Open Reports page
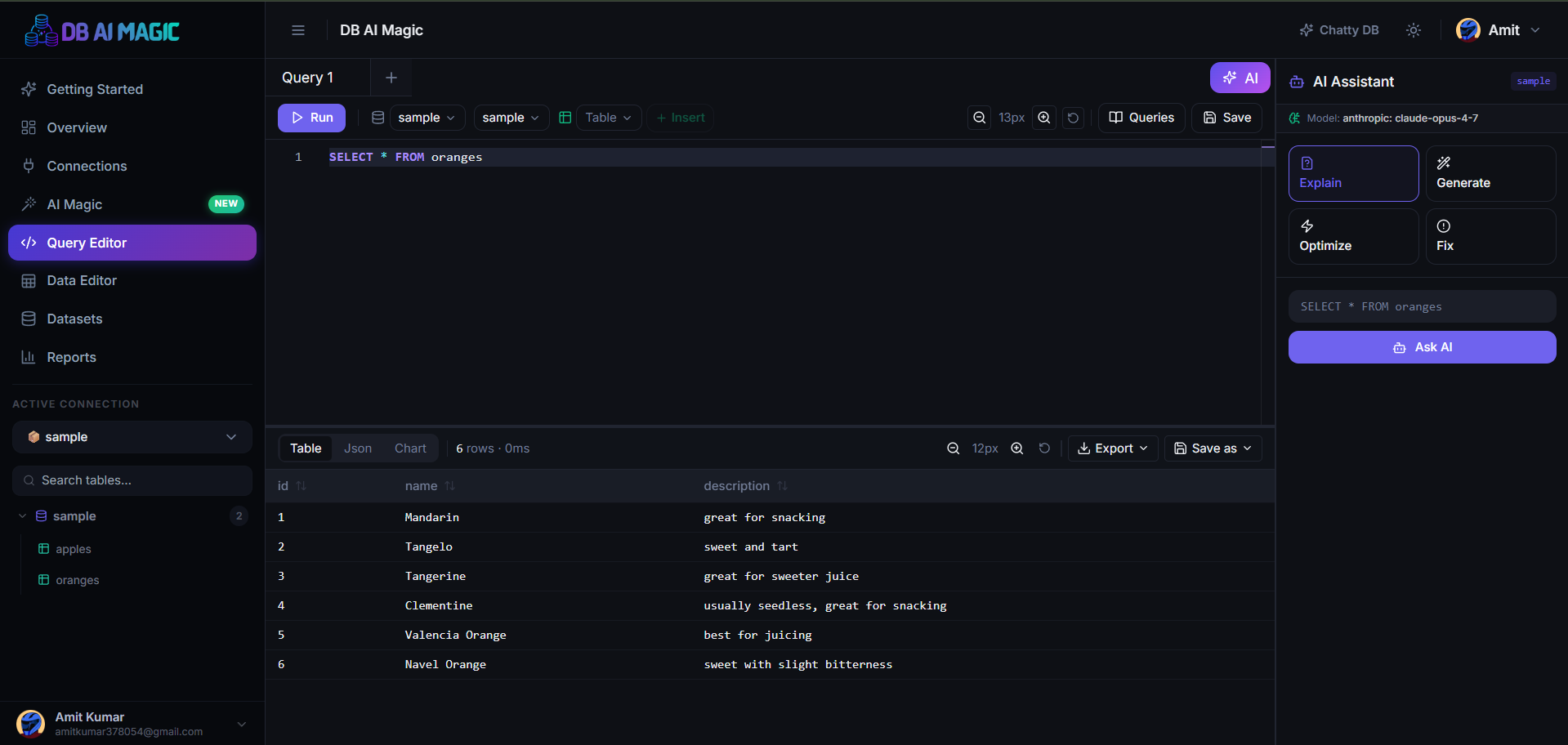This screenshot has height=745, width=1568. [x=132, y=357]
